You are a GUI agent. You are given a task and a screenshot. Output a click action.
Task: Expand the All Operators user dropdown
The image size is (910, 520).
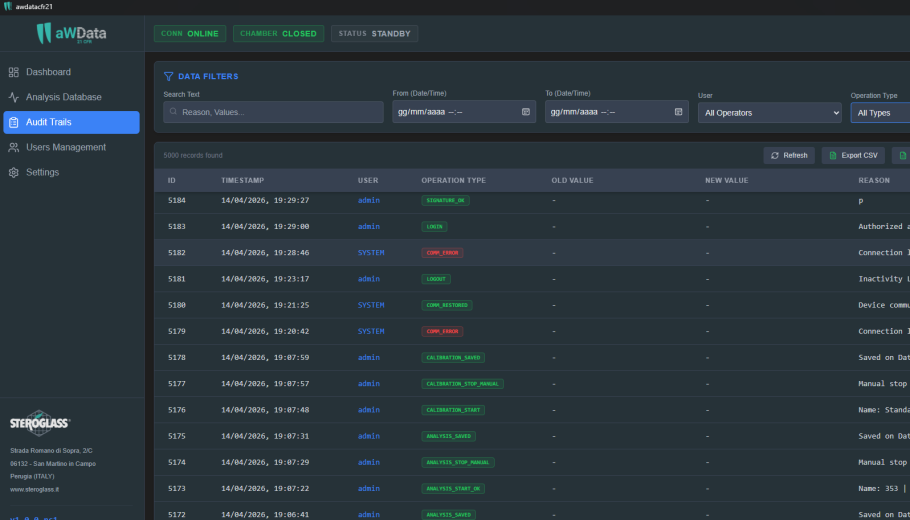point(770,113)
